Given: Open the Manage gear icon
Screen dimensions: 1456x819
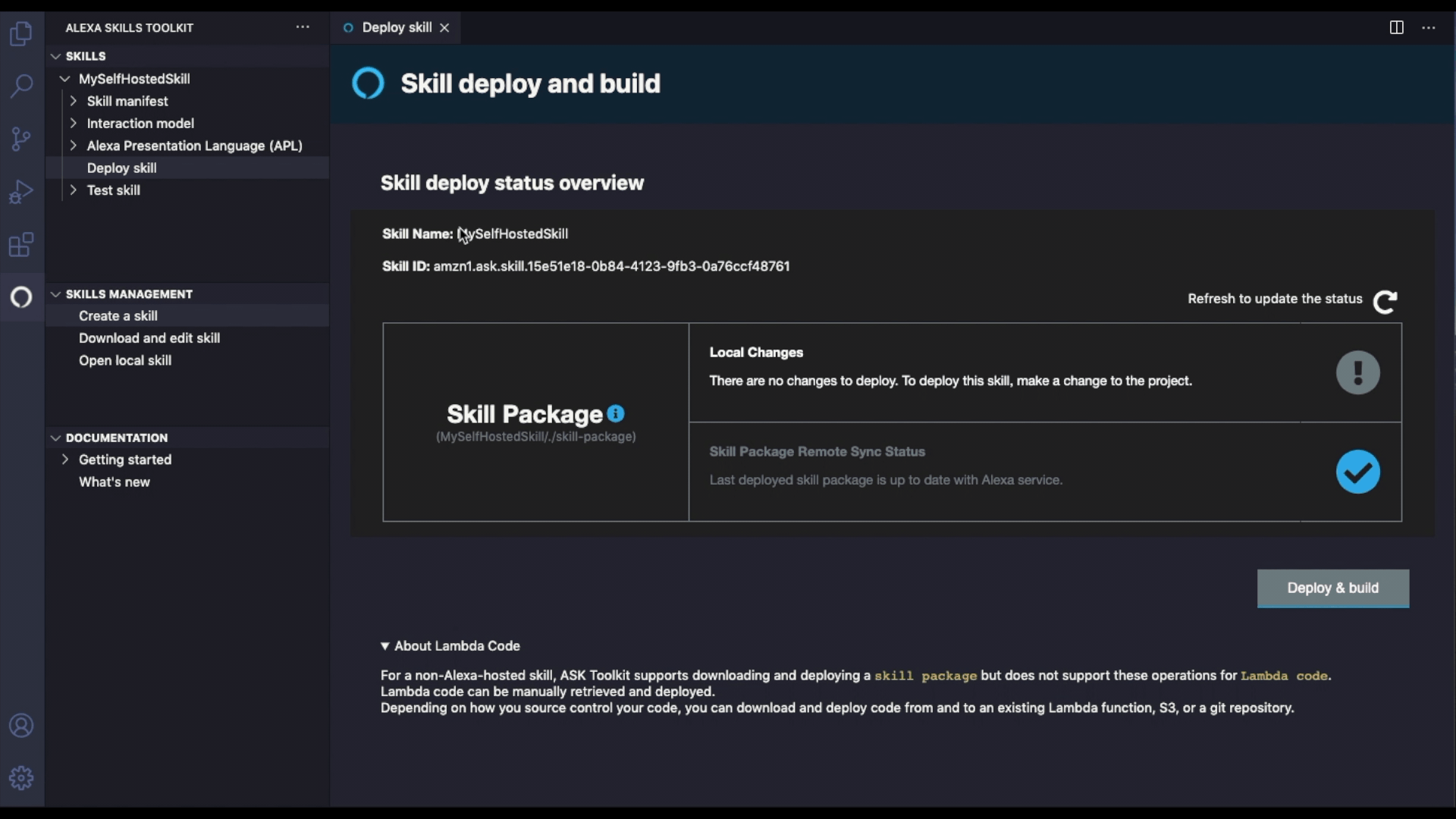Looking at the screenshot, I should [21, 778].
